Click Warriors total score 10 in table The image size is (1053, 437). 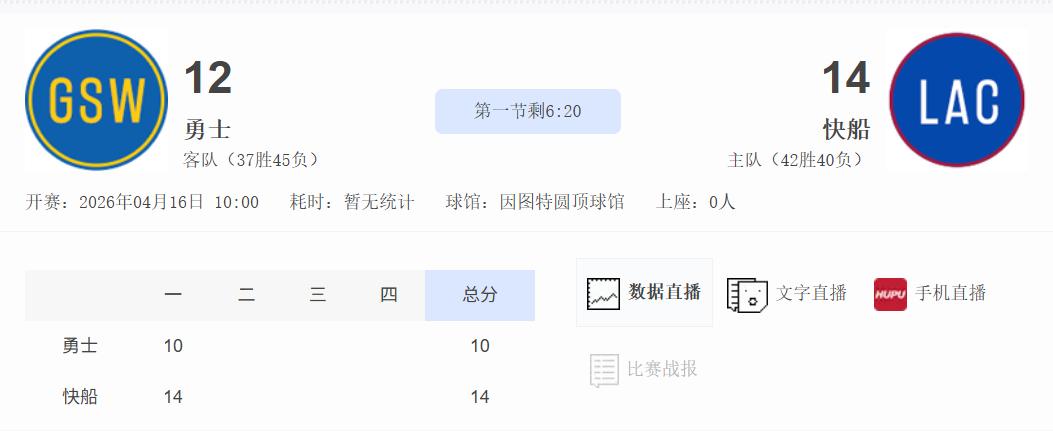[x=480, y=346]
